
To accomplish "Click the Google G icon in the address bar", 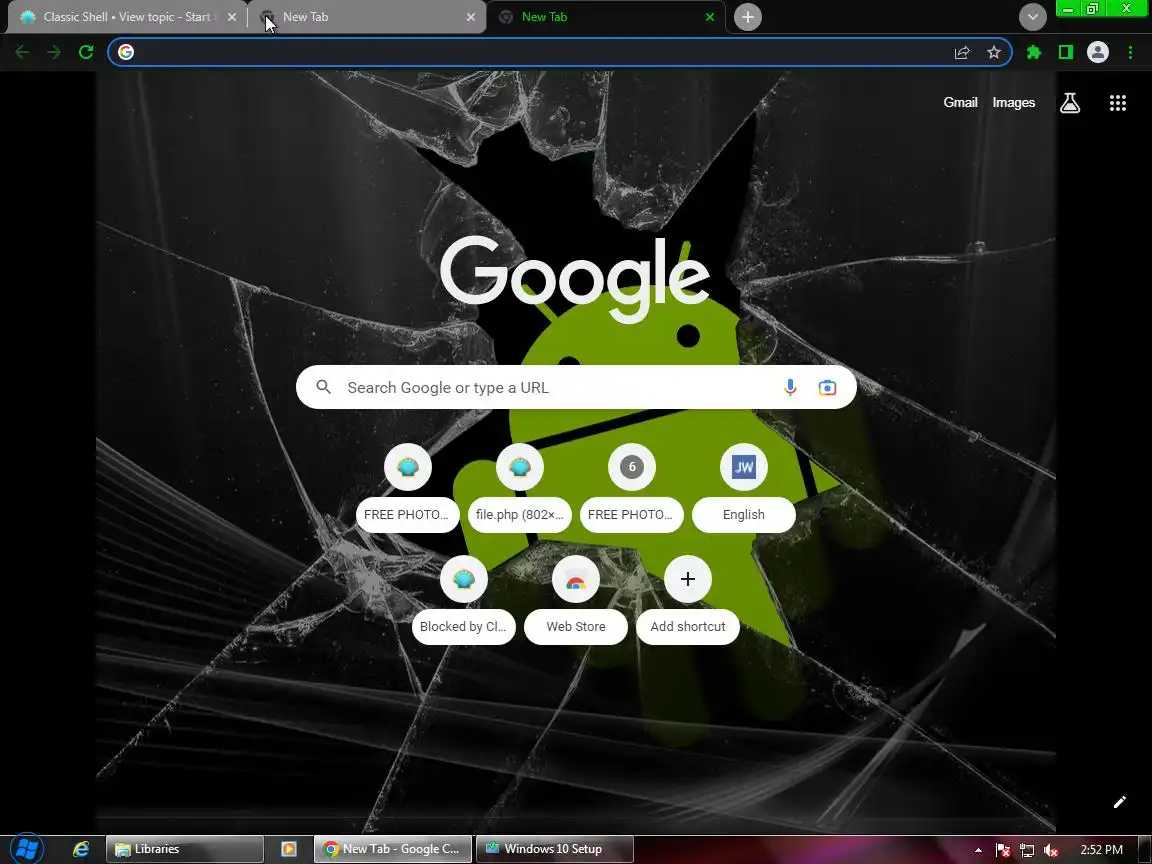I will coord(126,52).
